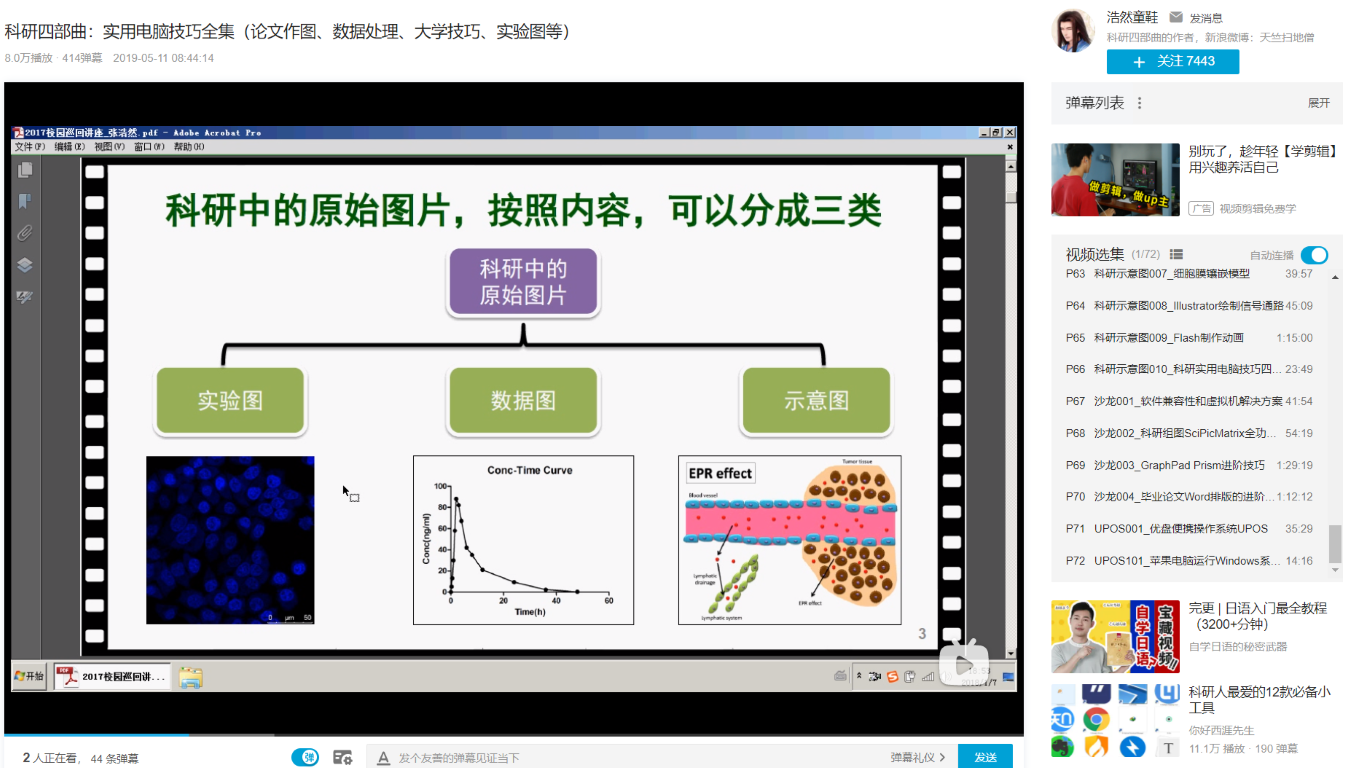Click the 视频剪辑免费学 ad source text
This screenshot has width=1362, height=768.
(1257, 209)
